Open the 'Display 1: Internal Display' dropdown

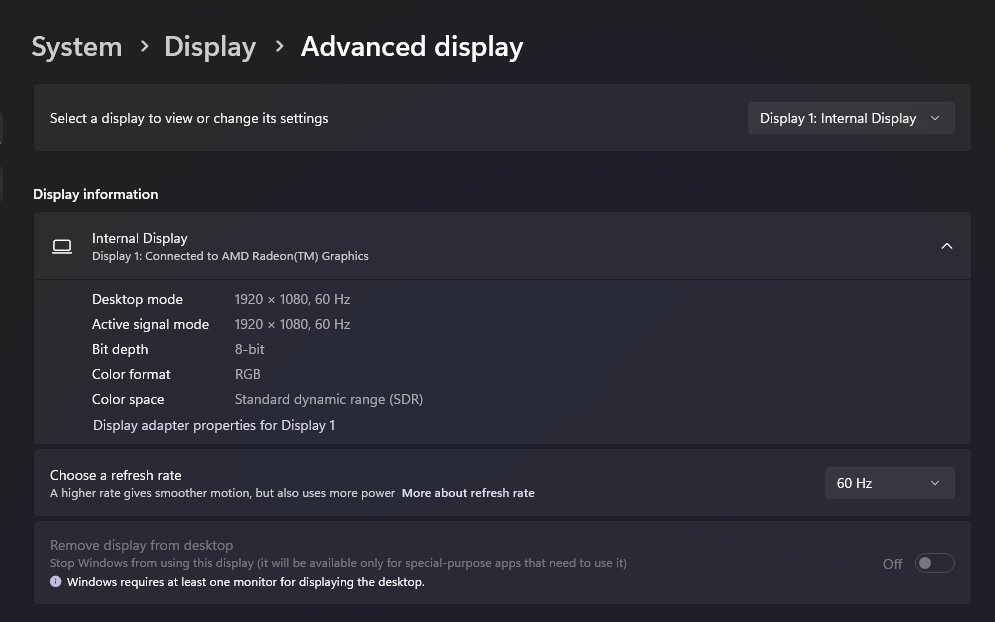[851, 118]
